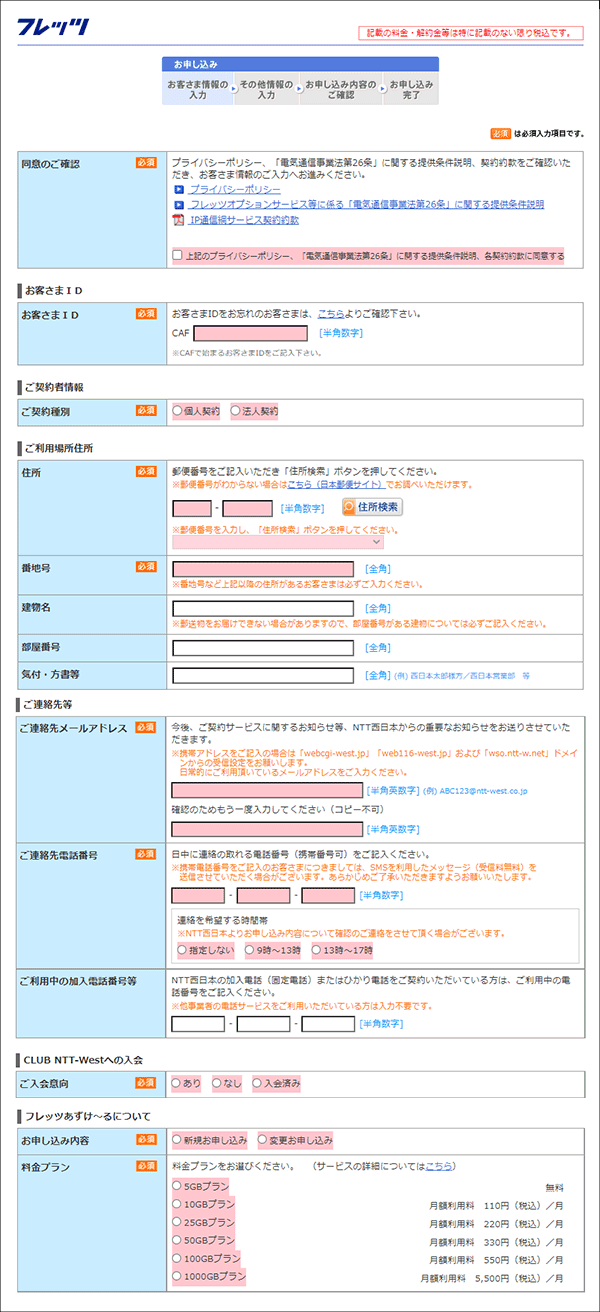The width and height of the screenshot is (600, 1312).
Task: Click the email confirmation input field
Action: [267, 829]
